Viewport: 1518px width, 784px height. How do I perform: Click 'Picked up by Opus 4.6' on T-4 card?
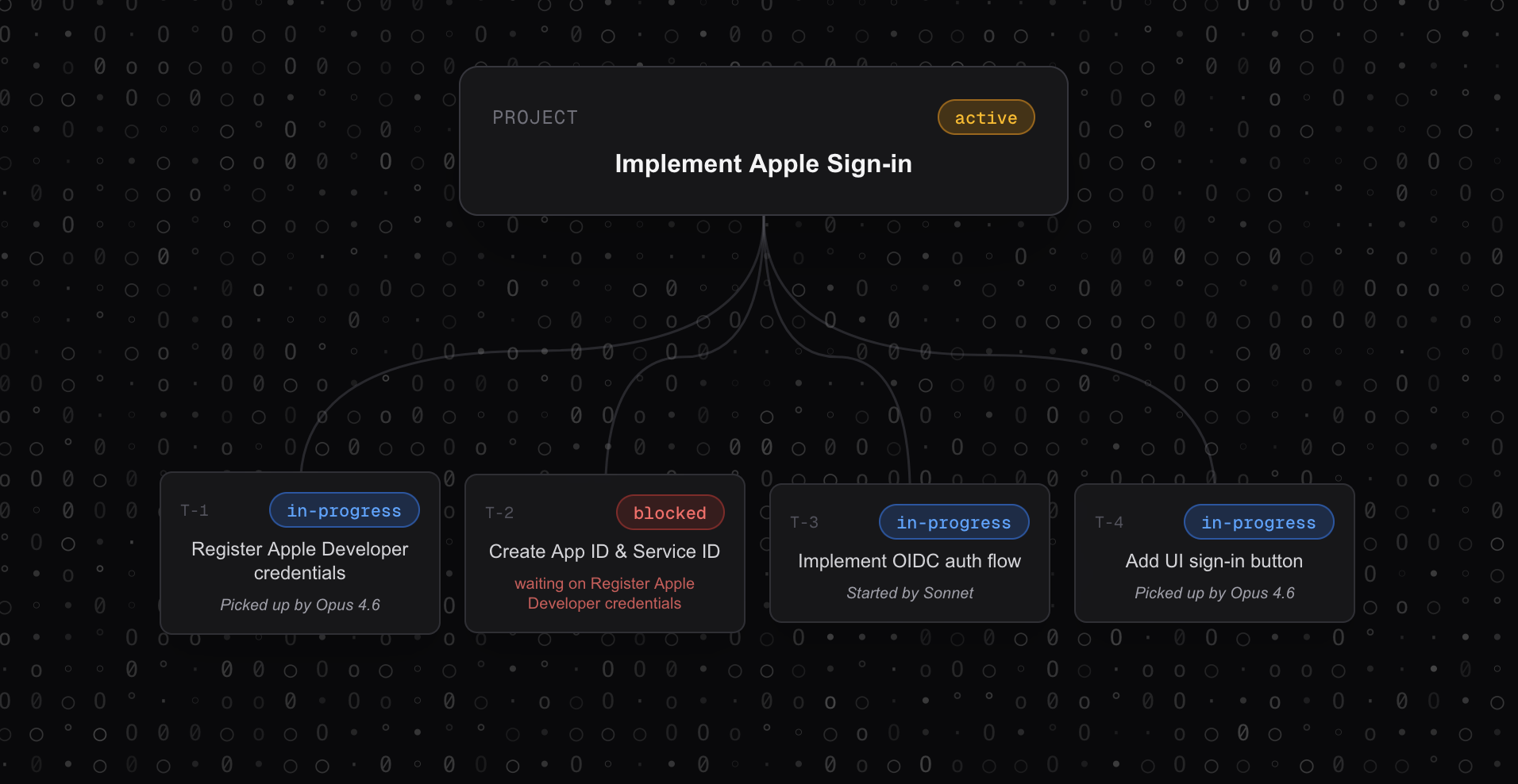(1215, 593)
